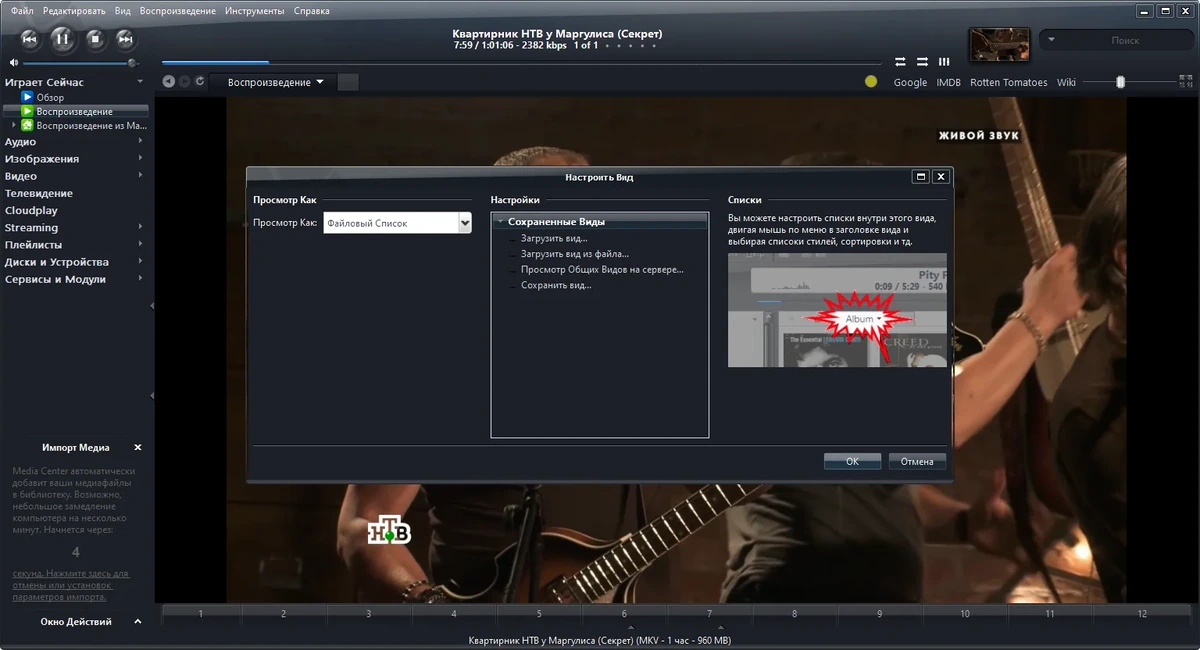
Task: Skip to the previous track
Action: pyautogui.click(x=30, y=39)
